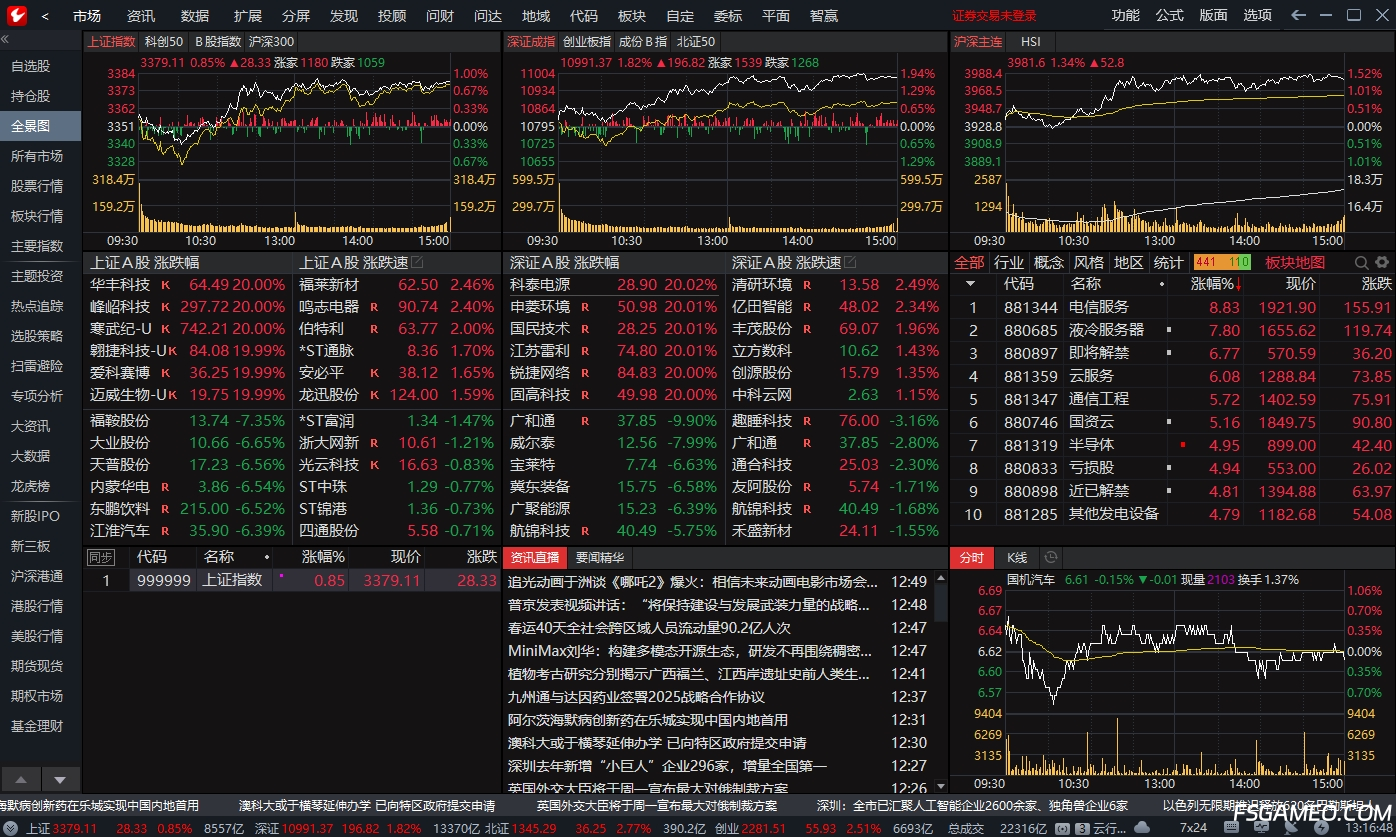Switch to K线 chart tab
1396x837 pixels.
[x=1017, y=557]
